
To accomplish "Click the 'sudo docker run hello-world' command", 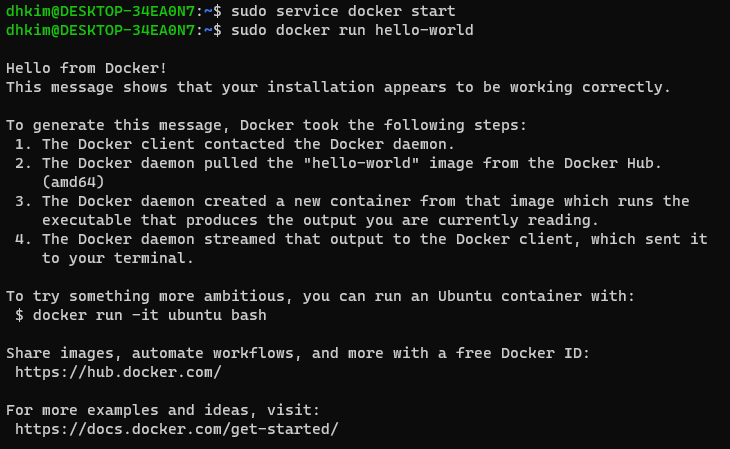I will (352, 30).
